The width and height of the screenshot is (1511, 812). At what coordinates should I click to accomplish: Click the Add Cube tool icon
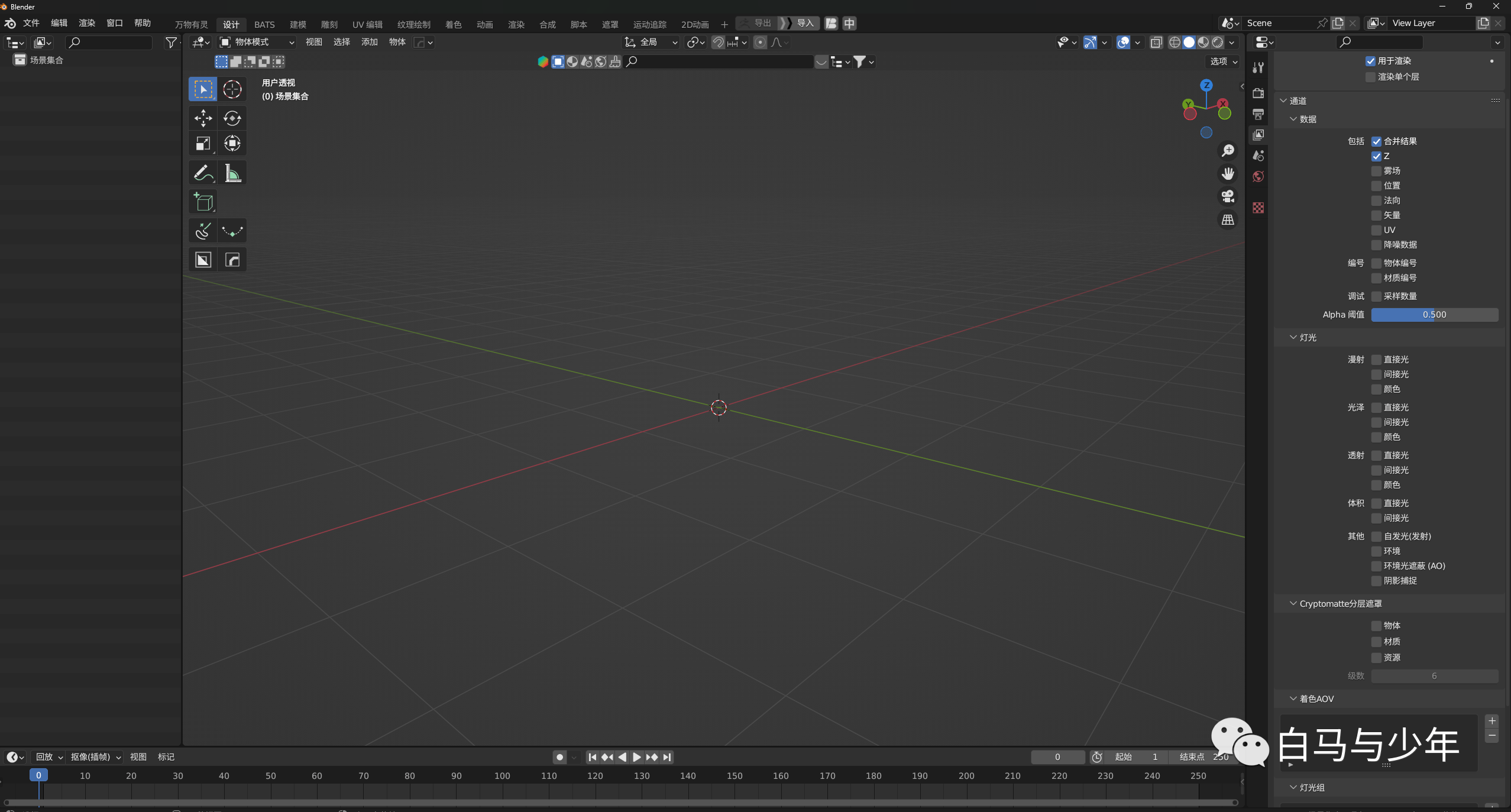(x=203, y=202)
